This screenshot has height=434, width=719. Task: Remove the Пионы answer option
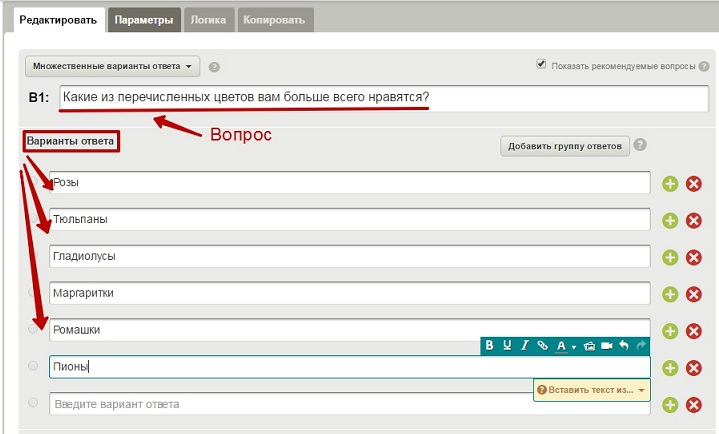click(693, 368)
